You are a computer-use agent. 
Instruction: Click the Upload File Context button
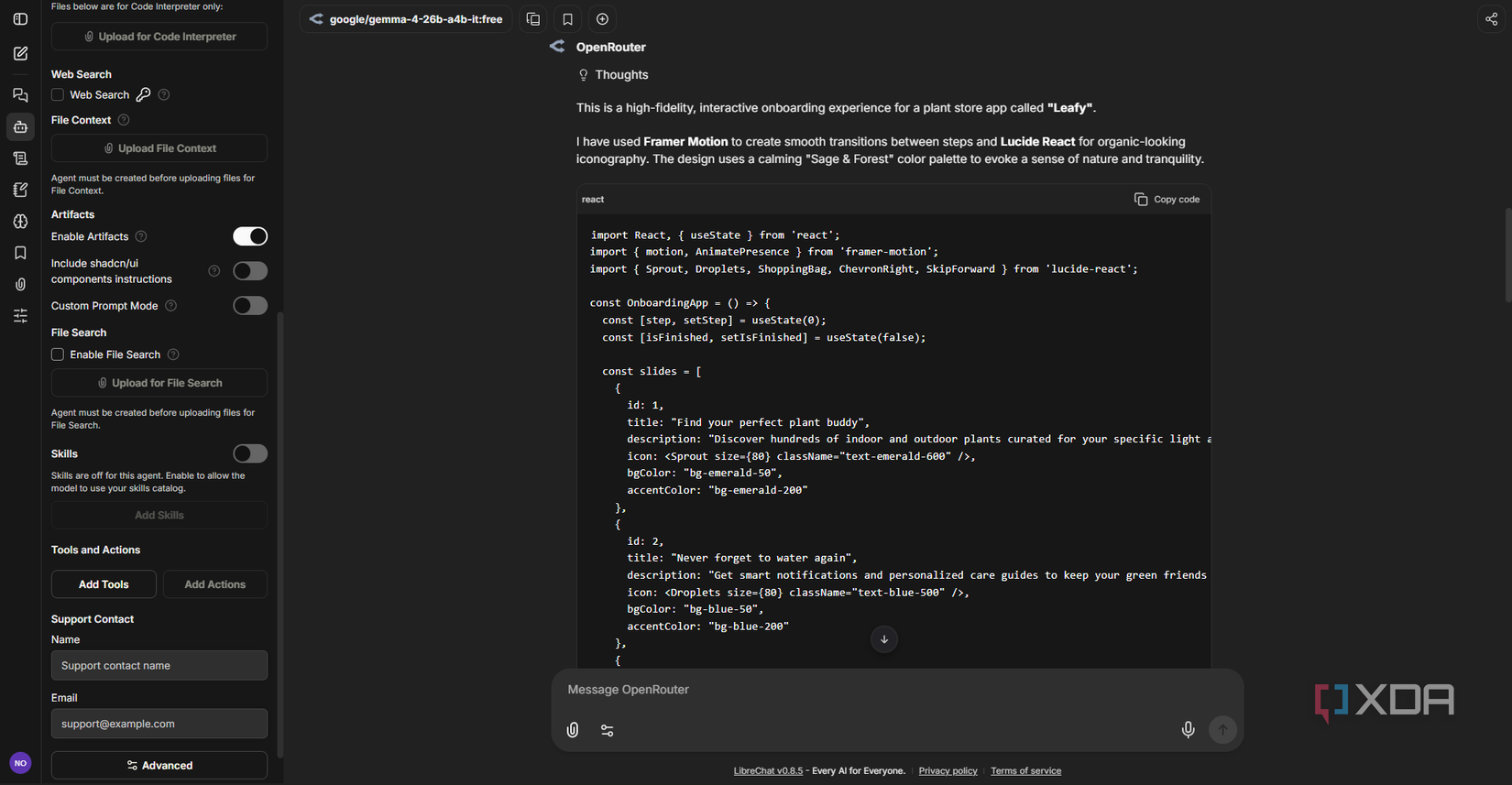(x=159, y=148)
